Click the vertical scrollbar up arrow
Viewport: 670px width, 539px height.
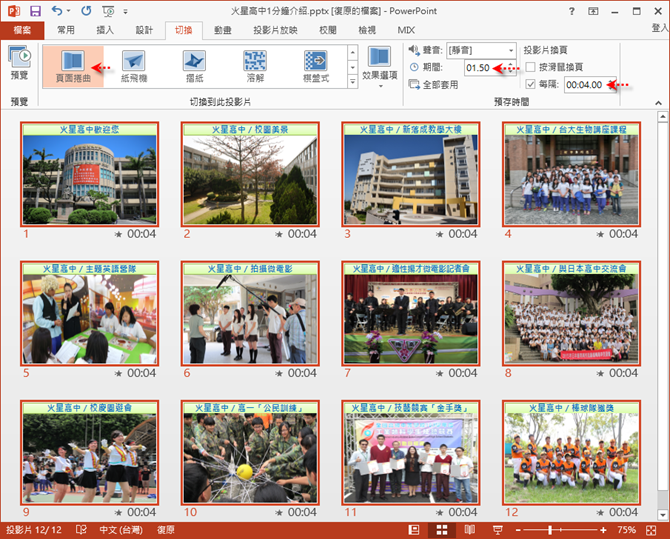point(663,116)
